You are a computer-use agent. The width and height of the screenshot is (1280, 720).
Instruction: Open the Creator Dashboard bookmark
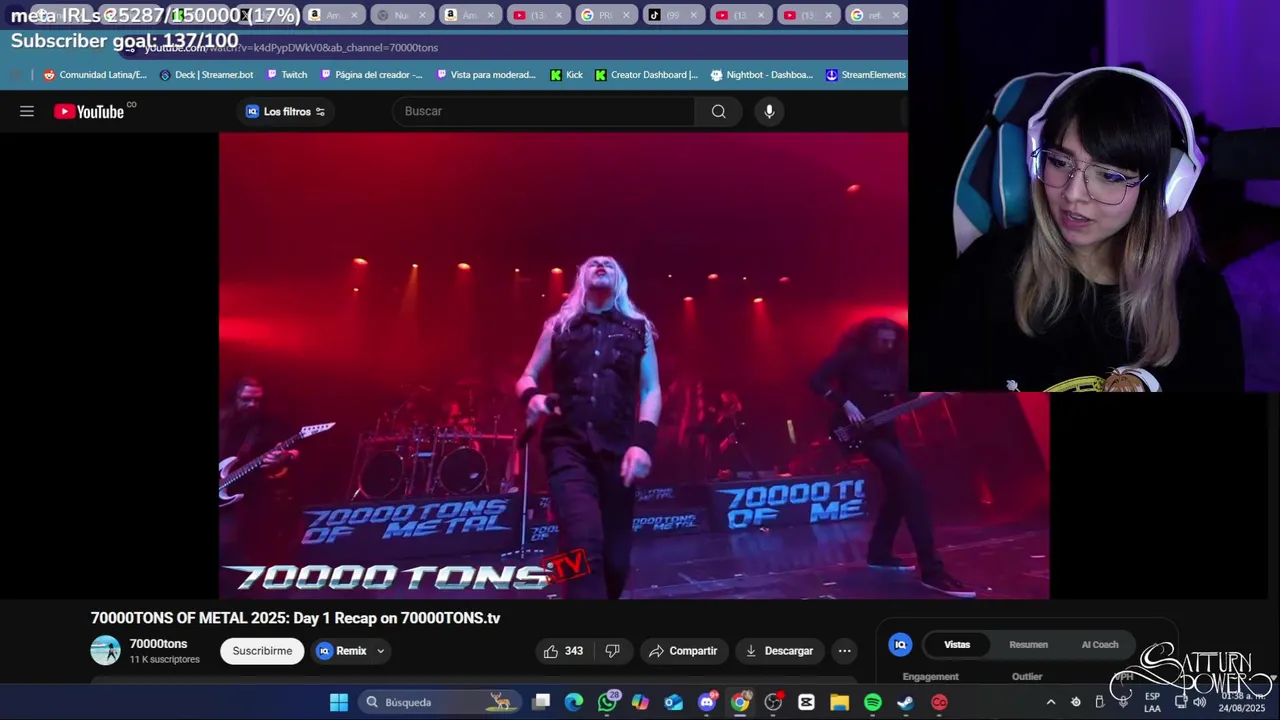click(646, 75)
